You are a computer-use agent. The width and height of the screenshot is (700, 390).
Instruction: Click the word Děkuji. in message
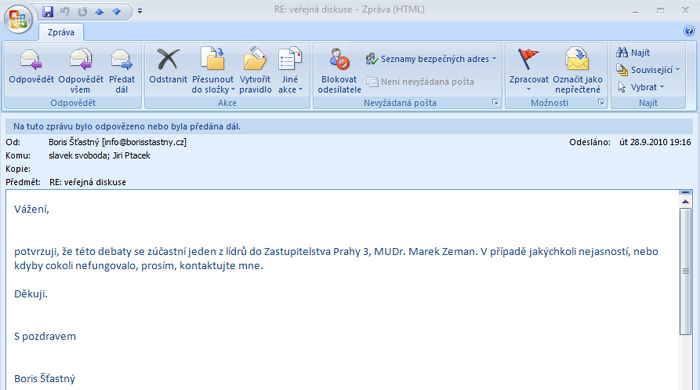pyautogui.click(x=31, y=294)
